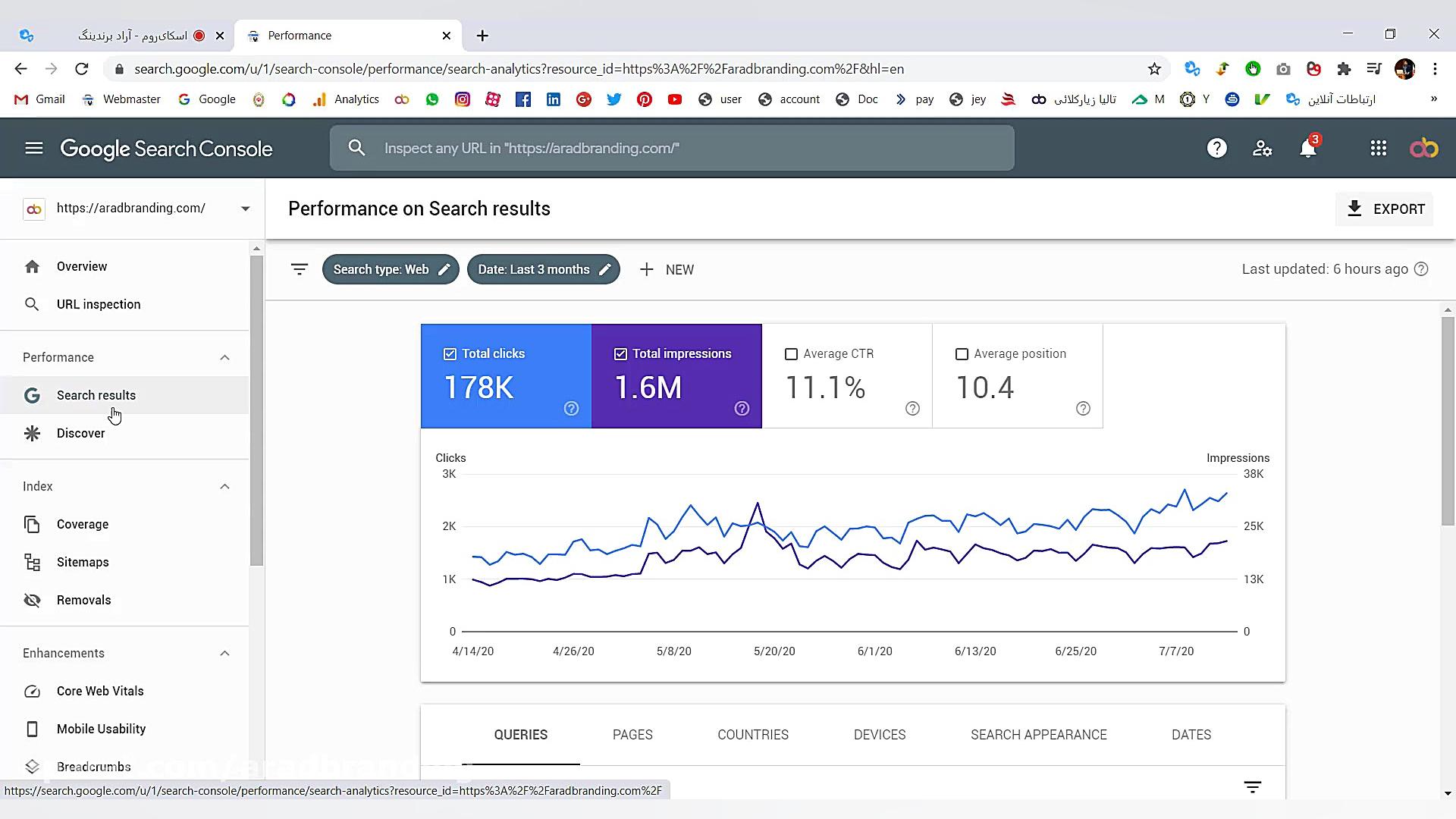Open Coverage in the sidebar
This screenshot has height=819, width=1456.
pos(83,525)
